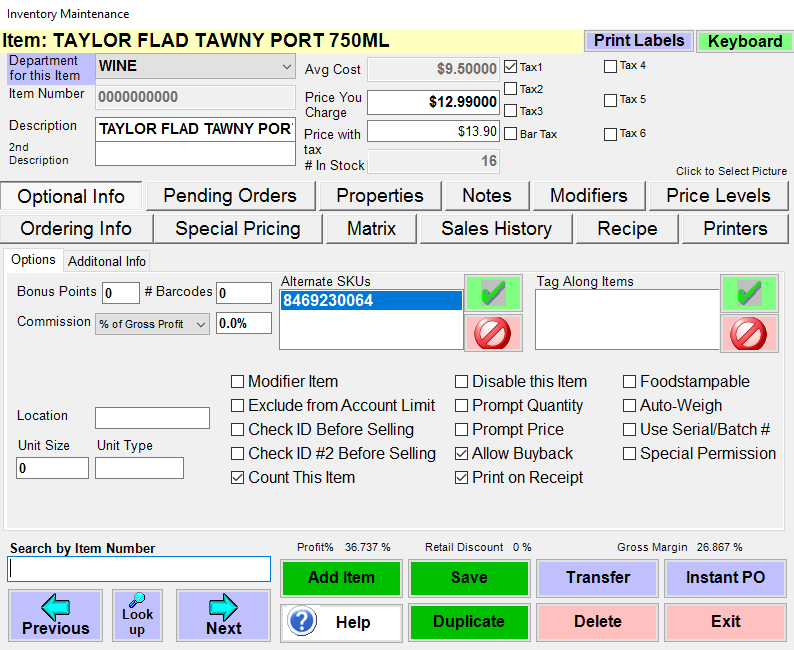Go to Previous item with left arrow
The width and height of the screenshot is (794, 650).
[55, 615]
